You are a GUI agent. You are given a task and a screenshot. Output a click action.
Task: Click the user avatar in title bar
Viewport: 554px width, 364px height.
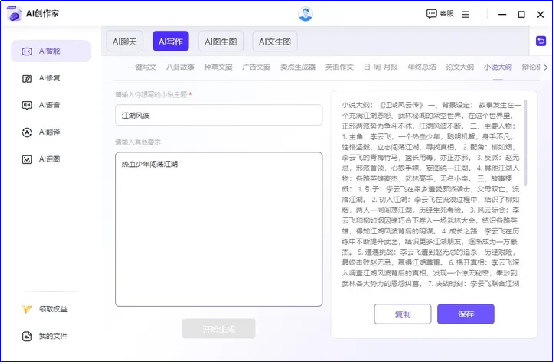pyautogui.click(x=305, y=14)
